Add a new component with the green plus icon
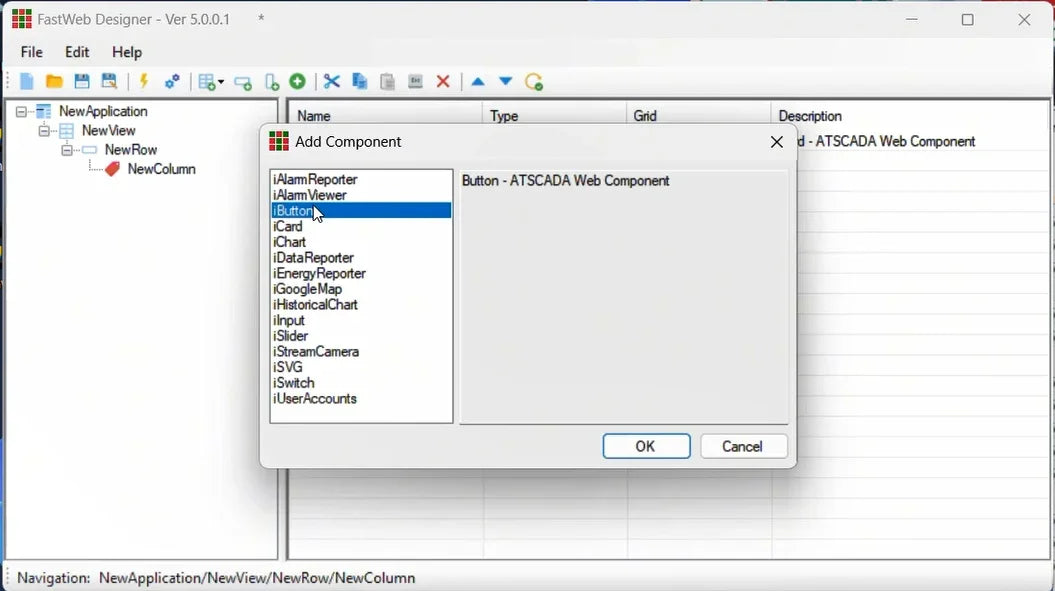1055x591 pixels. click(x=295, y=81)
